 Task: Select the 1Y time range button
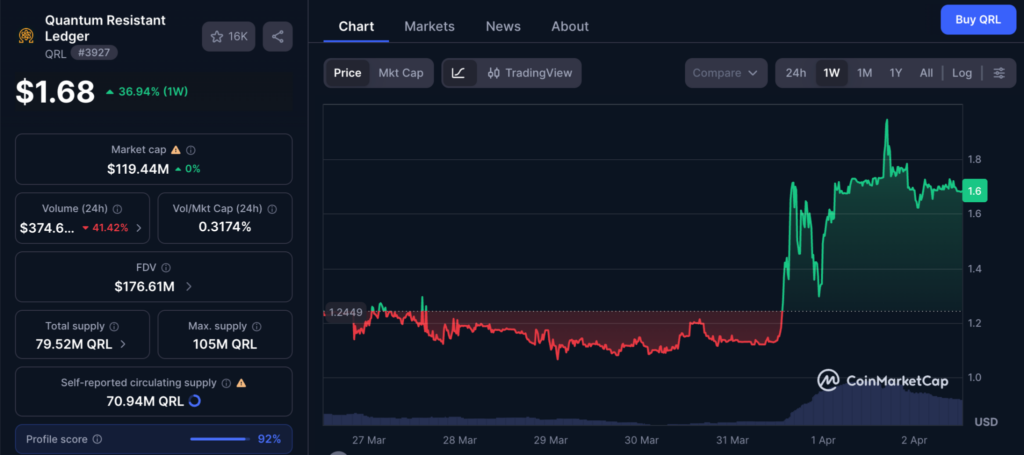896,73
